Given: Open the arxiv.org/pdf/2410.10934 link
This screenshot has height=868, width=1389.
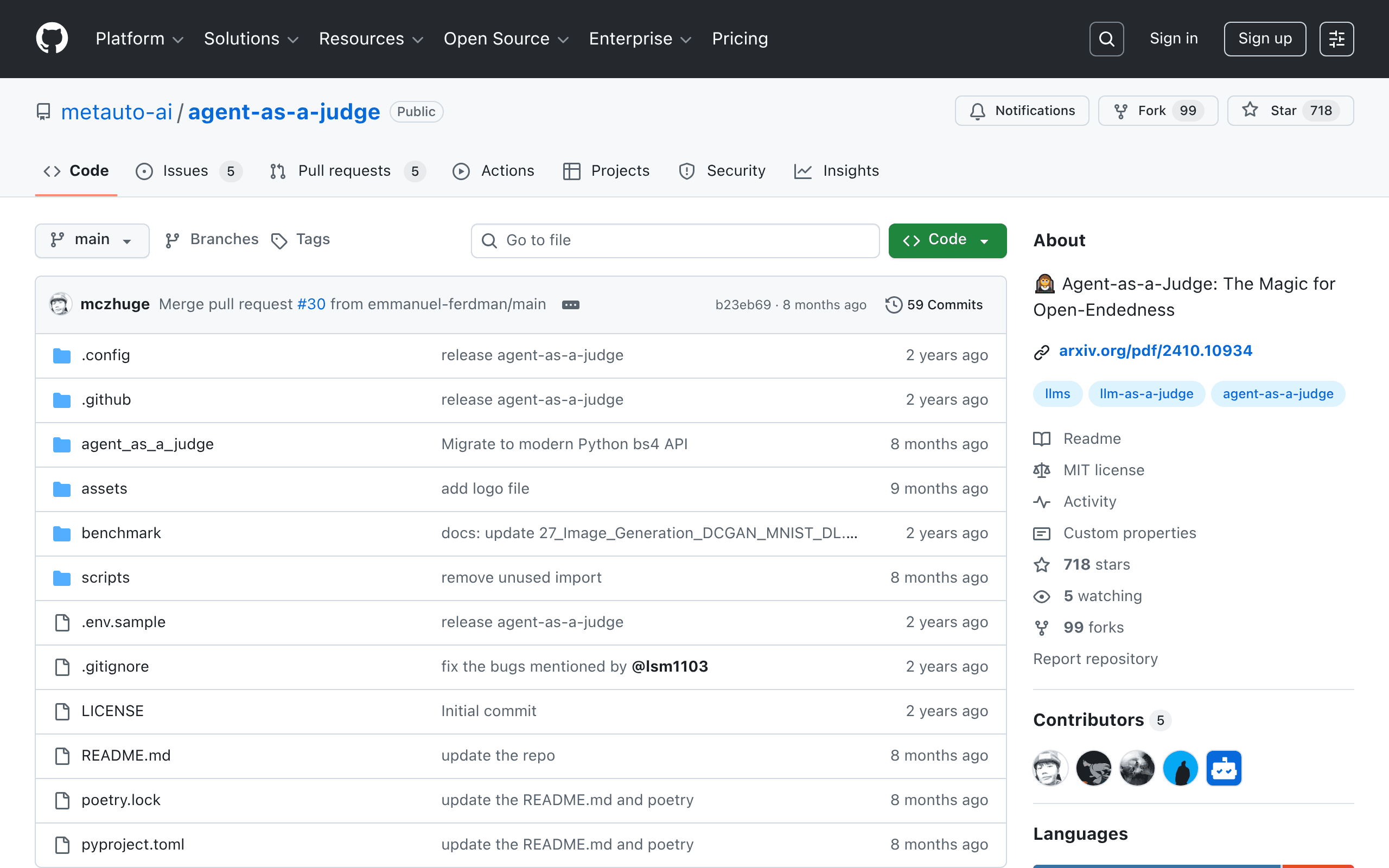Looking at the screenshot, I should point(1155,351).
